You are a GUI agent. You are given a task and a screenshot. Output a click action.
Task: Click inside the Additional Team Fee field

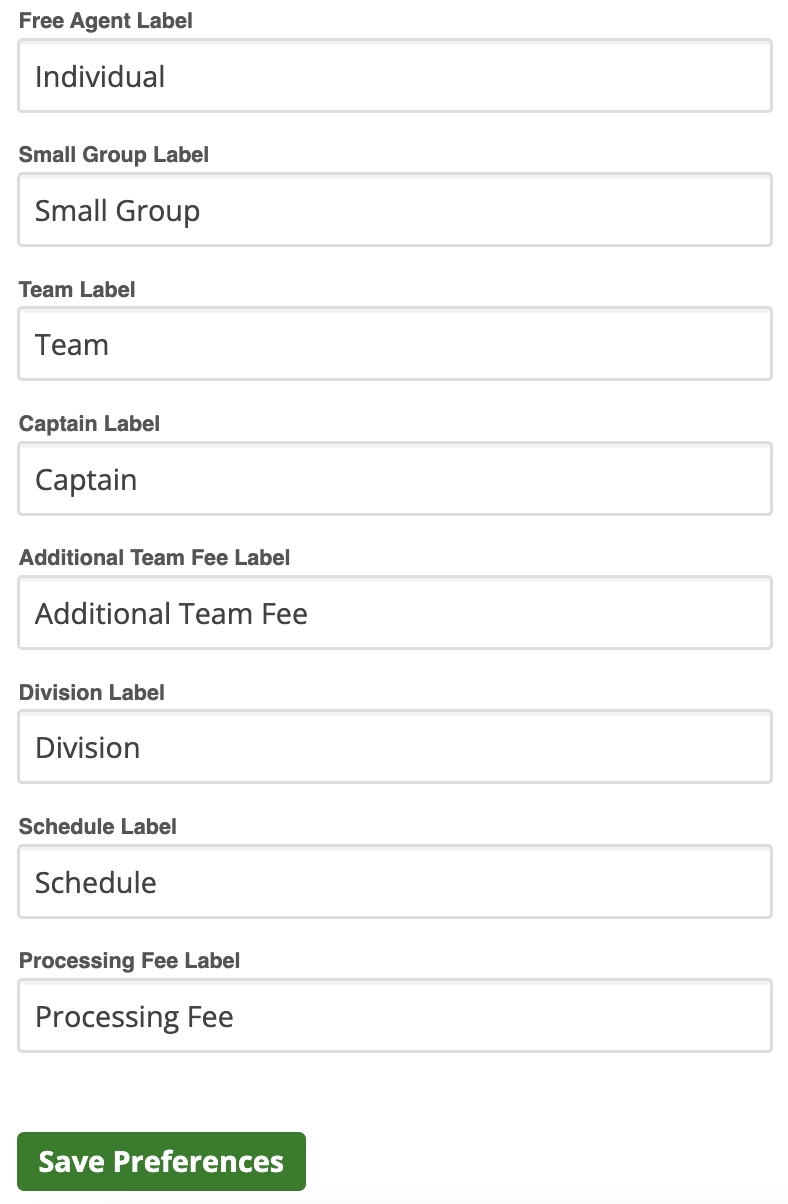pyautogui.click(x=395, y=613)
